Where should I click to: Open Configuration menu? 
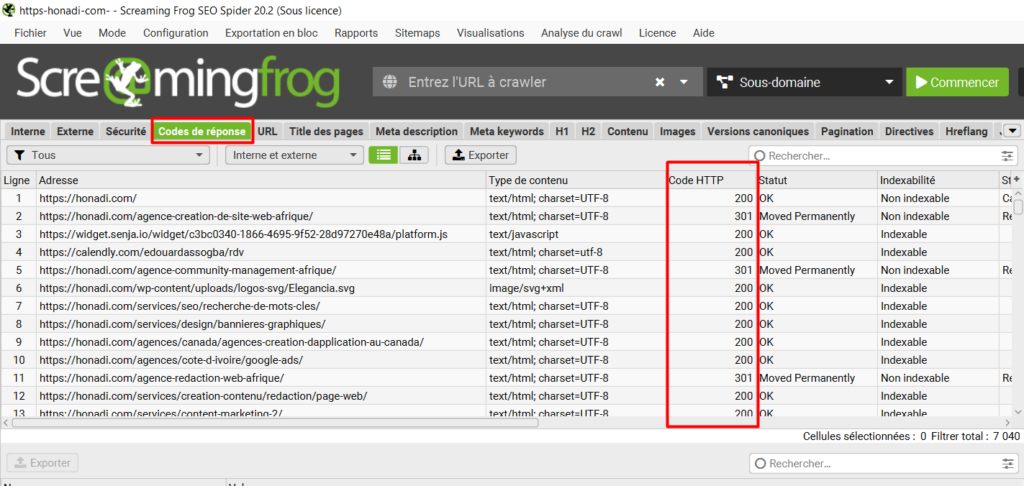pos(176,33)
